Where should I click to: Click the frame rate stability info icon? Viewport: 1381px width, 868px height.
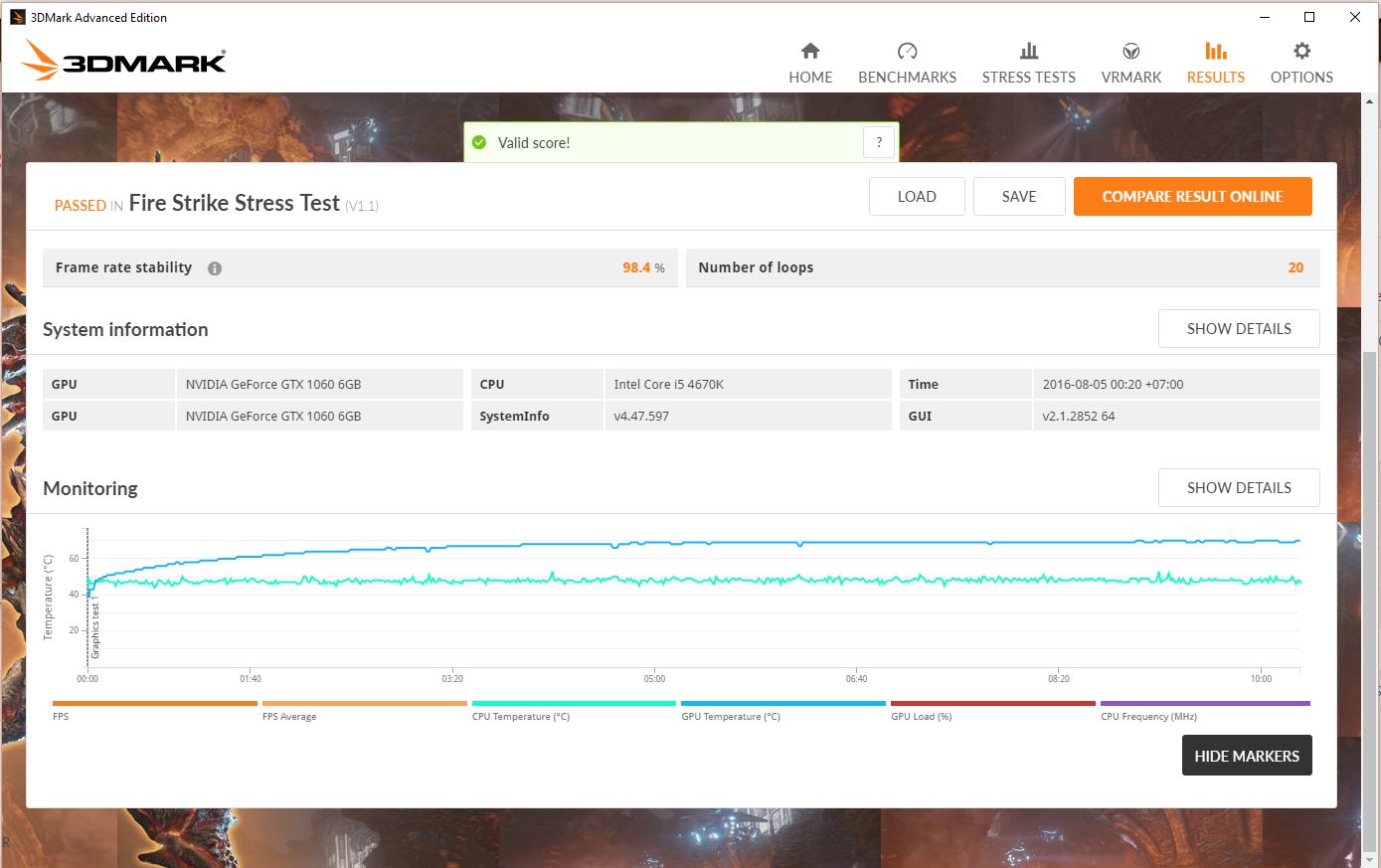tap(215, 268)
